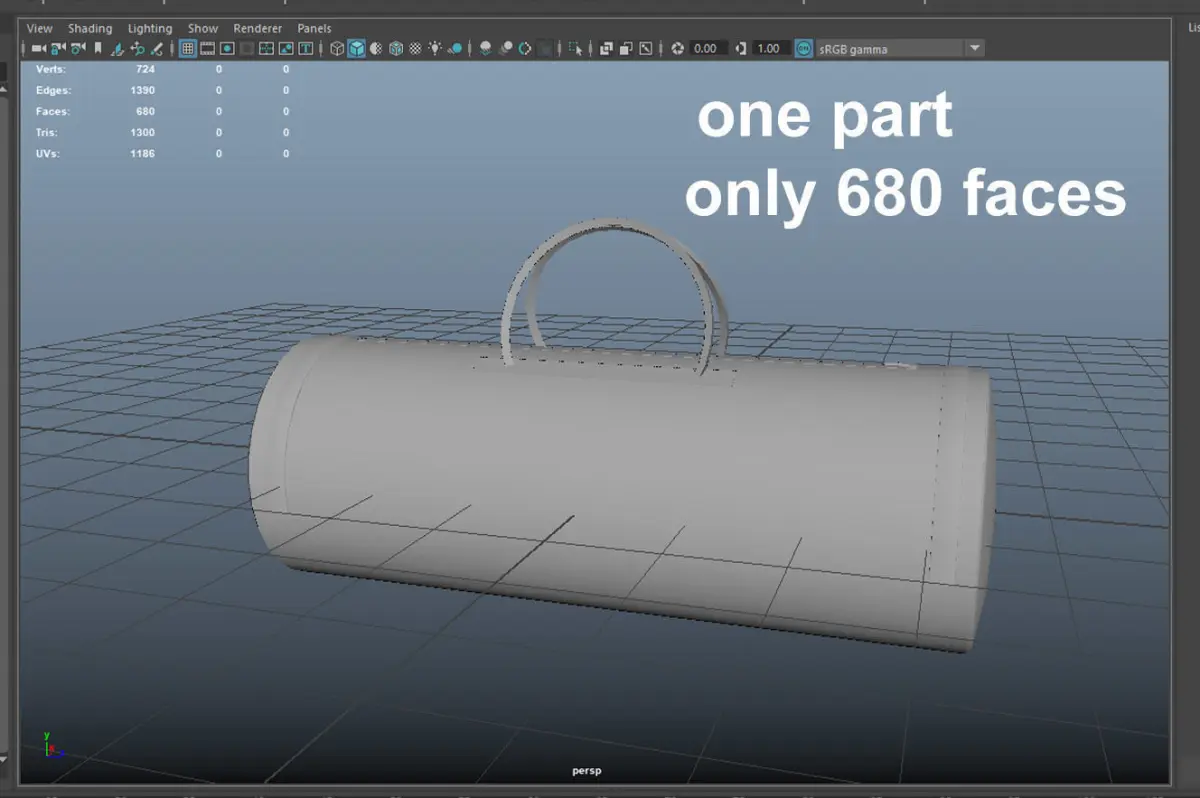This screenshot has height=798, width=1200.
Task: Click the arrow of sRGB gamma dropdown
Action: click(x=975, y=48)
